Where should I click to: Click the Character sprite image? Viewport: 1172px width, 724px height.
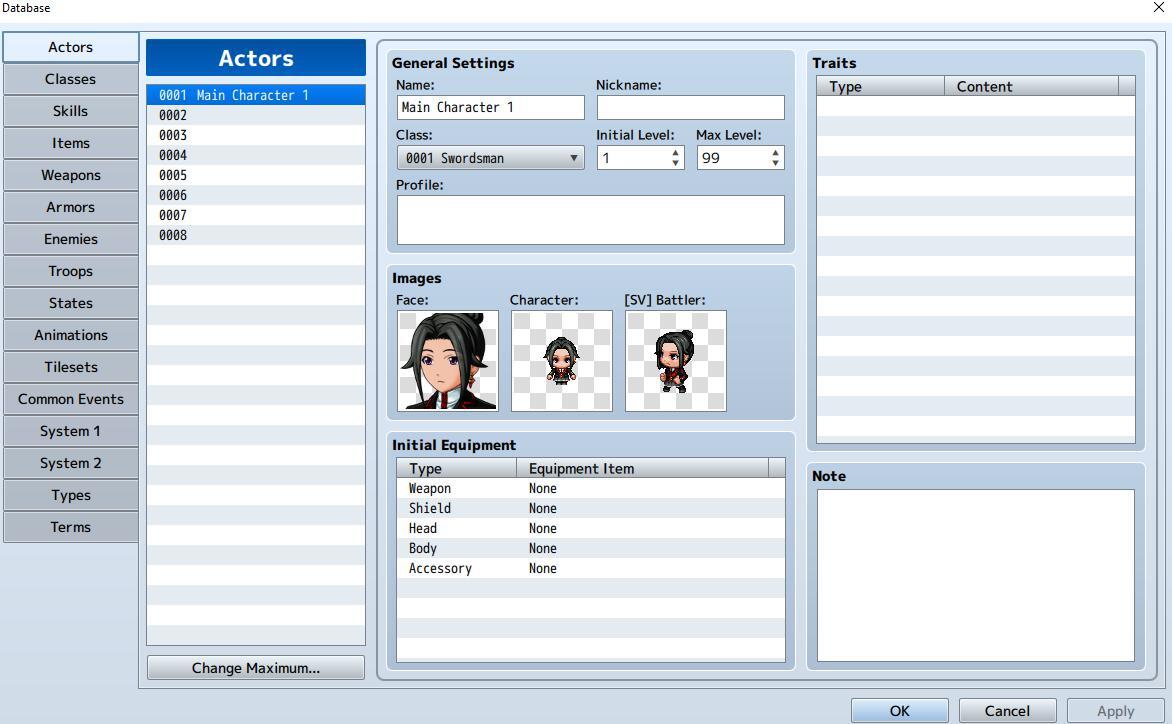tap(561, 360)
